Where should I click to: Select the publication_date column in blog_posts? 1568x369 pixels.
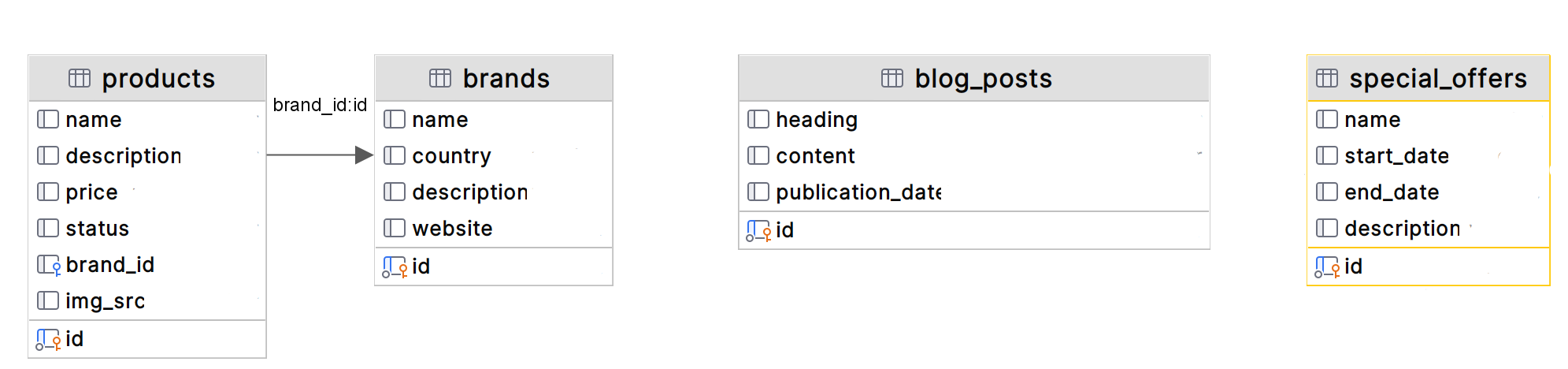tap(974, 192)
